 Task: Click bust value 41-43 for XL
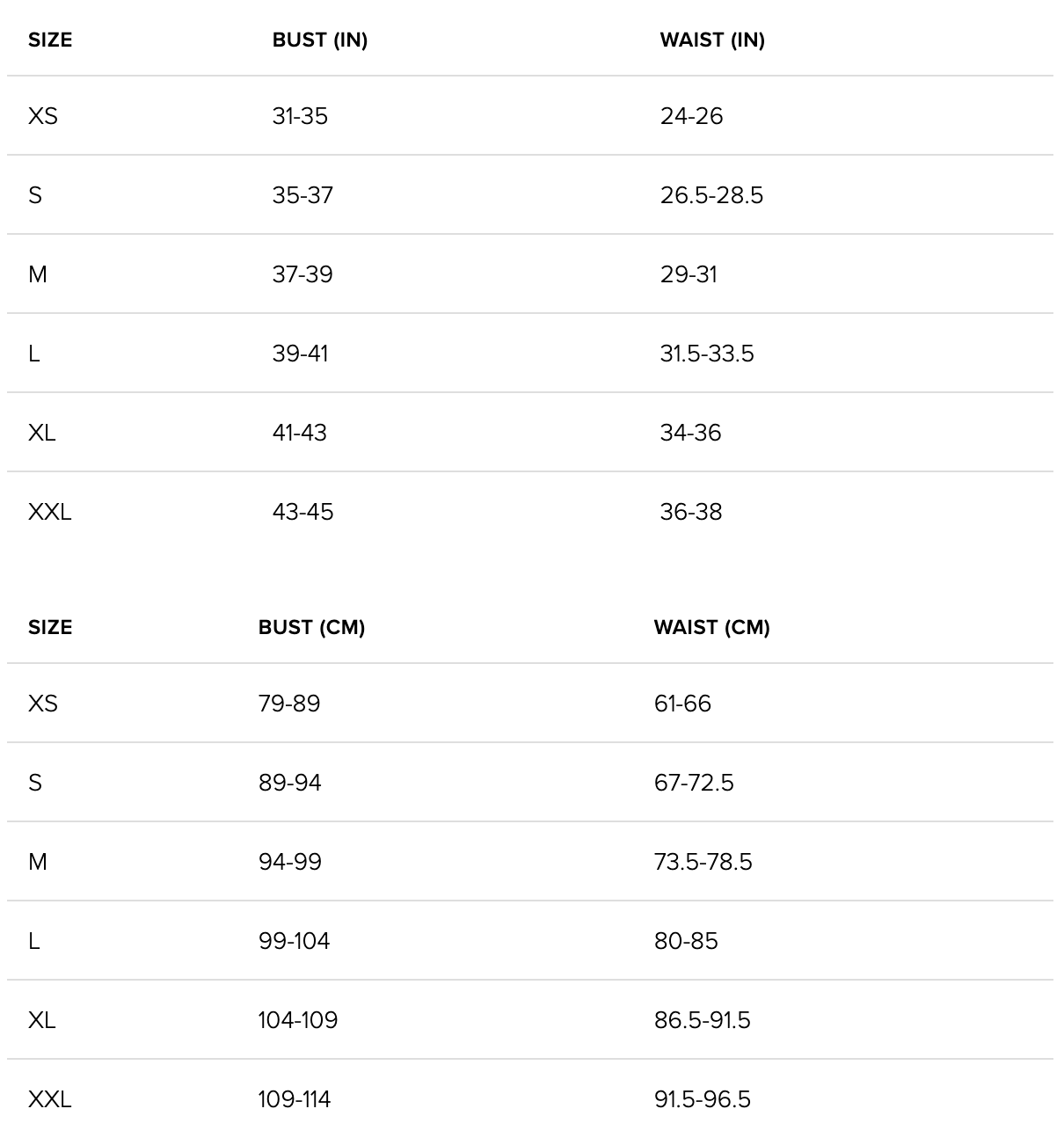[x=299, y=433]
